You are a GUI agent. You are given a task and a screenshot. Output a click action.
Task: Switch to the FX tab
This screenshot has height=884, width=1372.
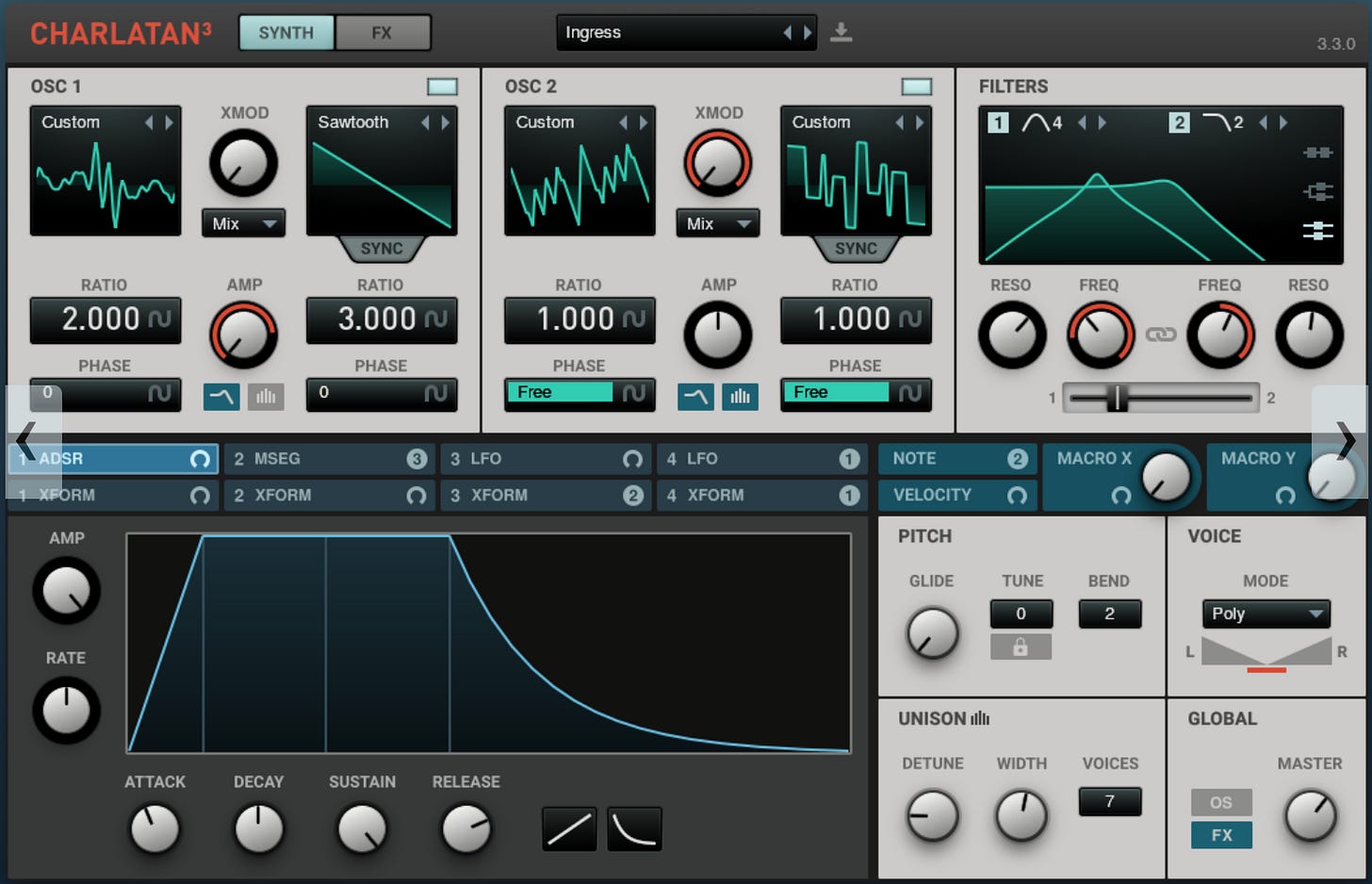point(382,33)
